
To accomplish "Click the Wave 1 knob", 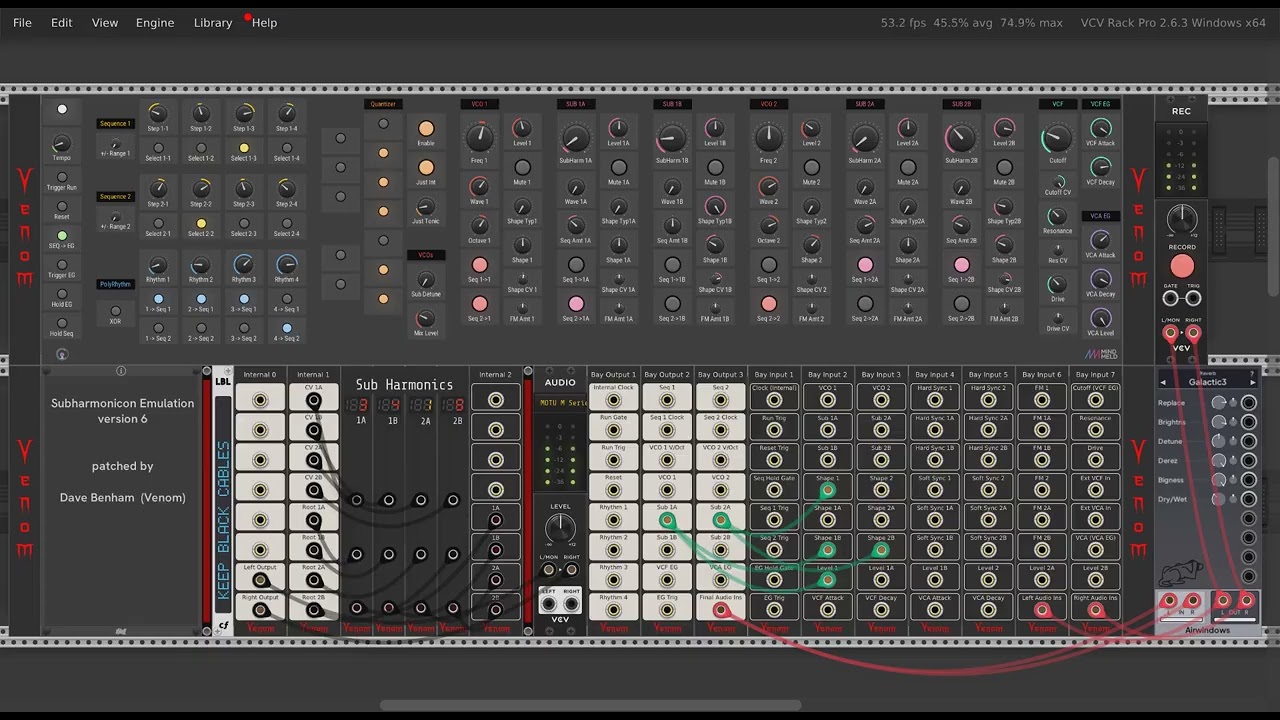I will pos(479,187).
